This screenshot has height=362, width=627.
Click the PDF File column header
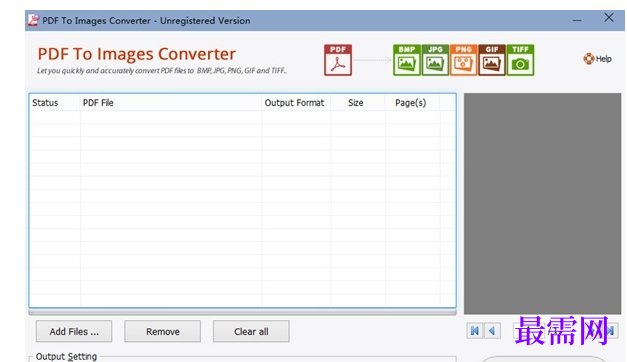click(171, 103)
